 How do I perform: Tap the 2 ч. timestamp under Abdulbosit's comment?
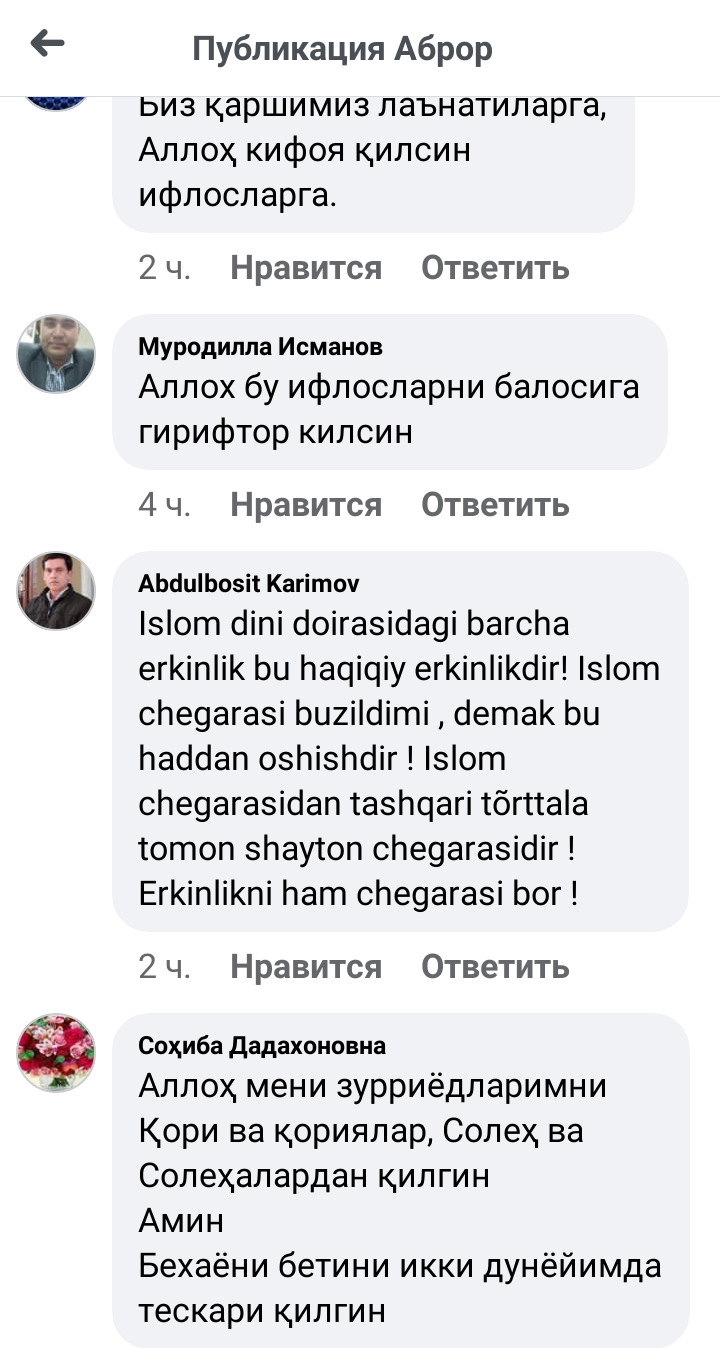(164, 966)
